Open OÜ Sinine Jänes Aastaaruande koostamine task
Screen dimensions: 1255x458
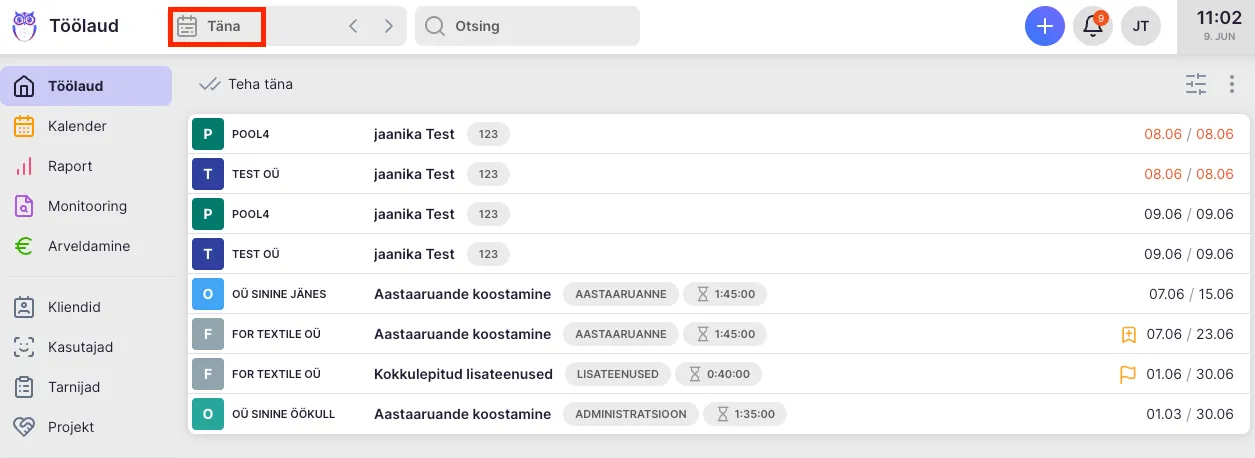(462, 294)
